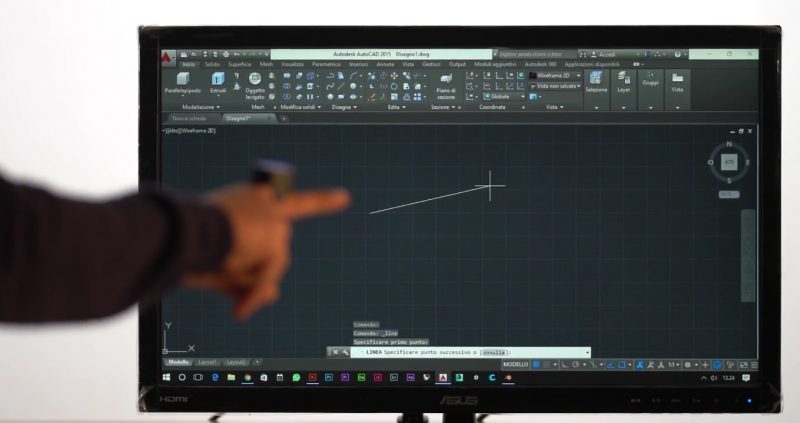The height and width of the screenshot is (423, 800).
Task: Click the Selezione panel icon
Action: (x=596, y=80)
